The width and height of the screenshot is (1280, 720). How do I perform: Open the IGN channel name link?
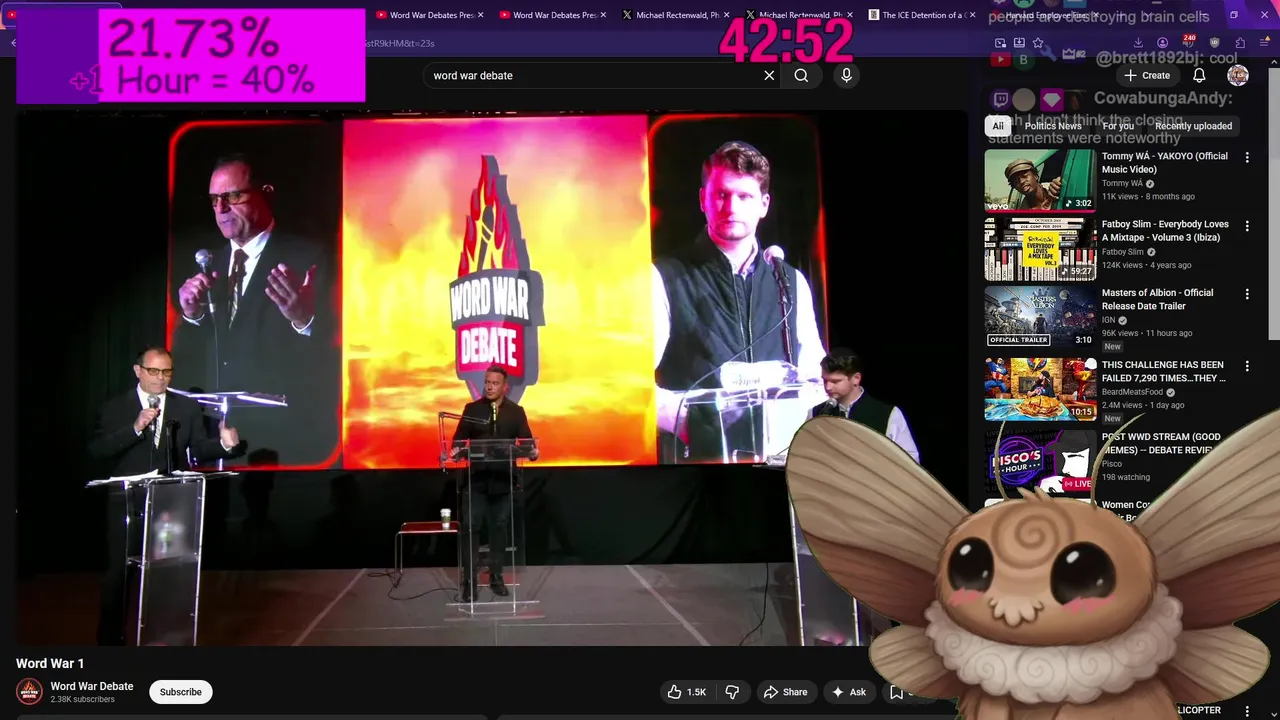1108,320
